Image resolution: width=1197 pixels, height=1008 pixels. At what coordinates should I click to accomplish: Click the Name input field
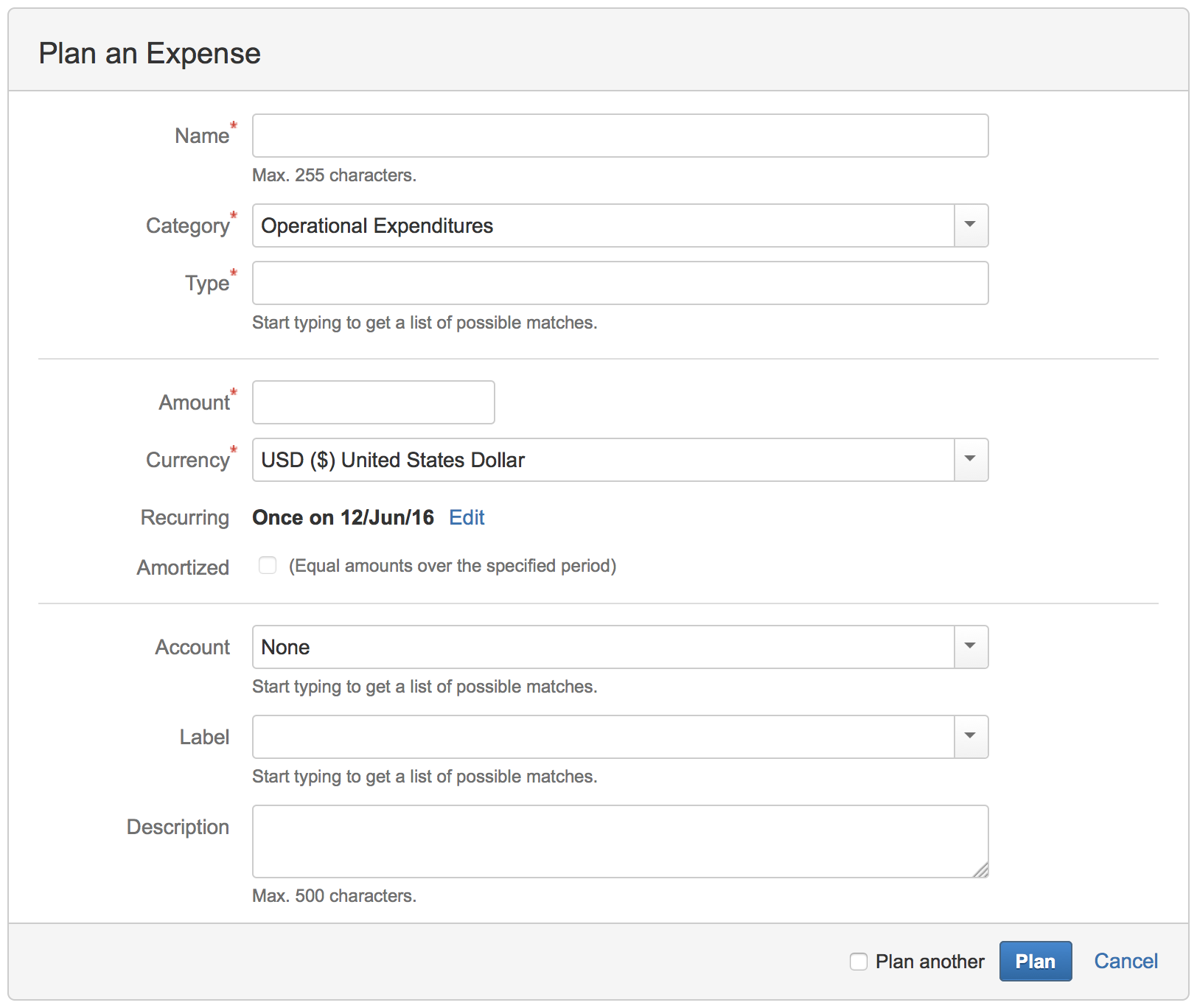point(619,136)
